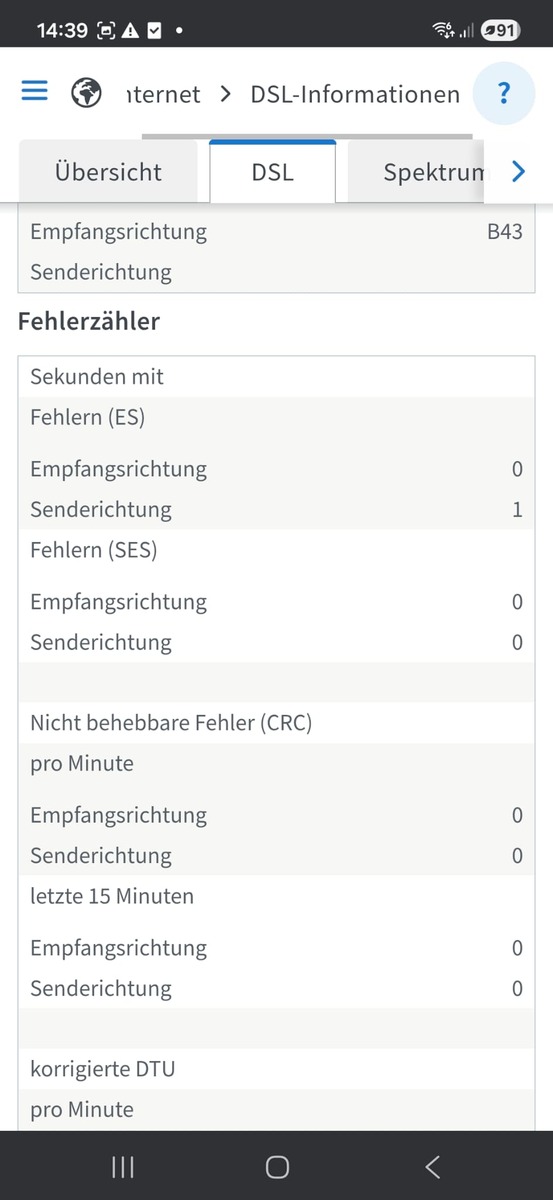Tap the Wi-Fi status icon

[443, 30]
